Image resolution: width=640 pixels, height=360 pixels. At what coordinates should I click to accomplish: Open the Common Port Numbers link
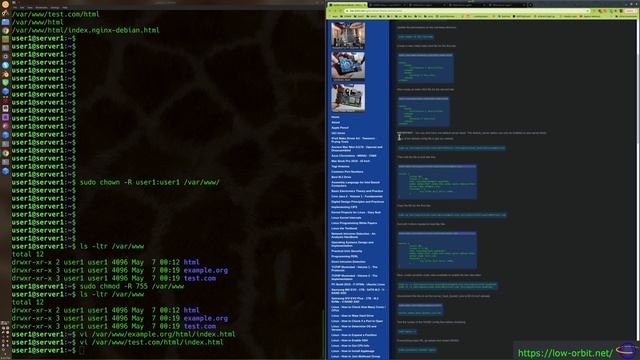click(347, 172)
